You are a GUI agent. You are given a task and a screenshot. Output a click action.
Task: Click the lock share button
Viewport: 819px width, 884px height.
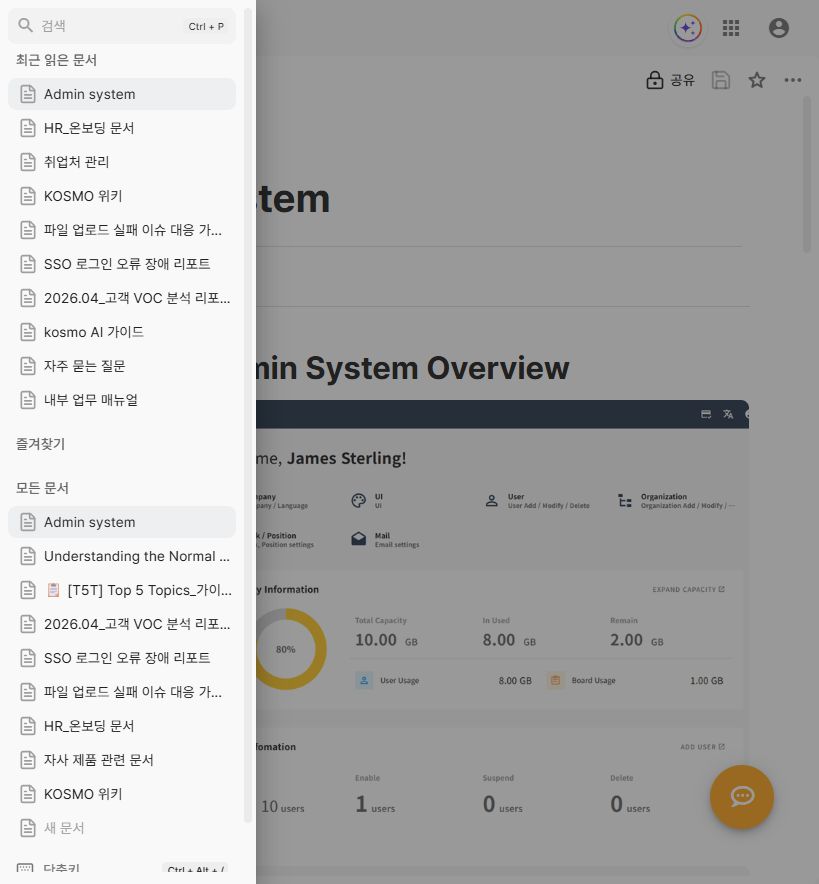(x=670, y=80)
